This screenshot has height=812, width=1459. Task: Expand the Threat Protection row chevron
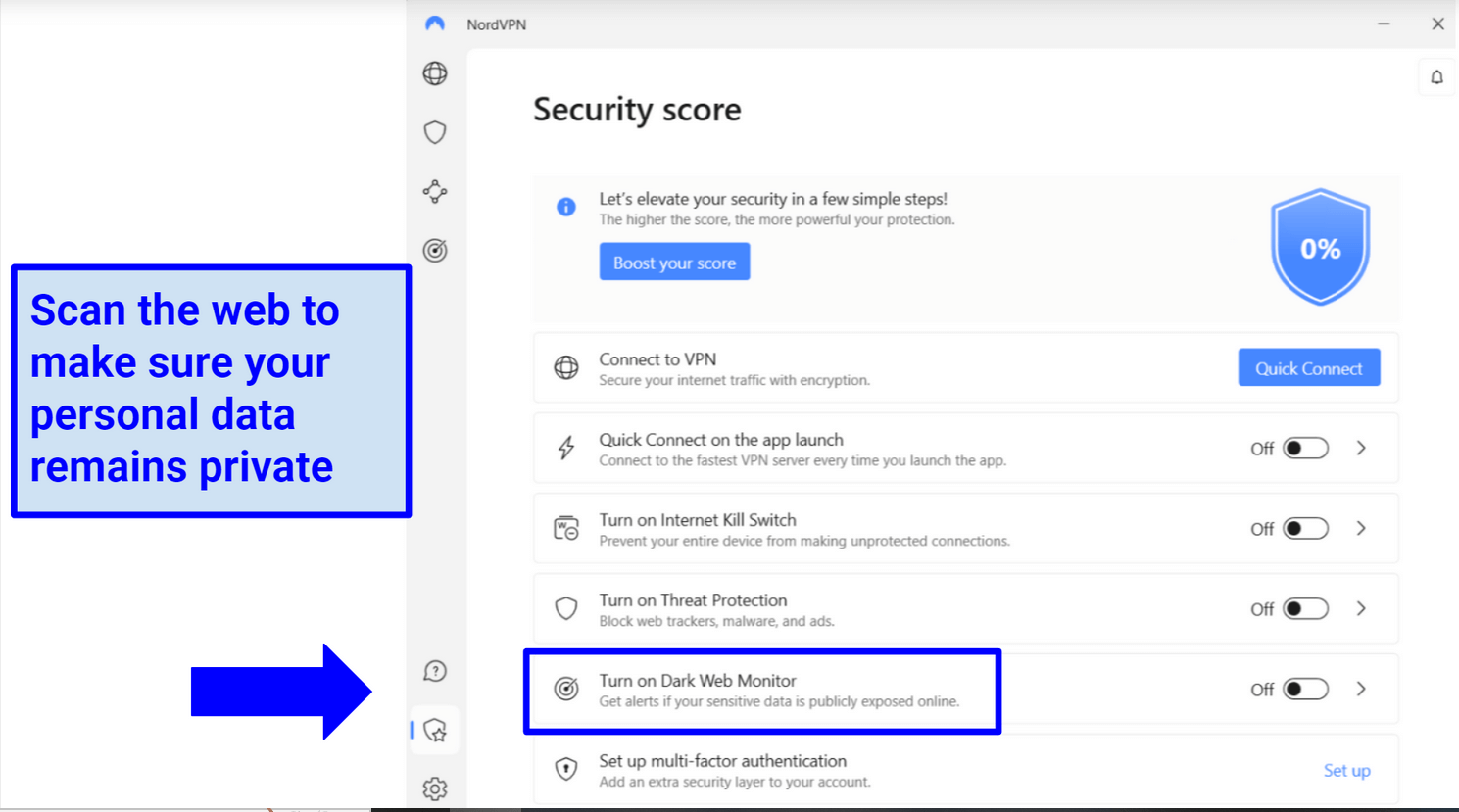tap(1361, 608)
